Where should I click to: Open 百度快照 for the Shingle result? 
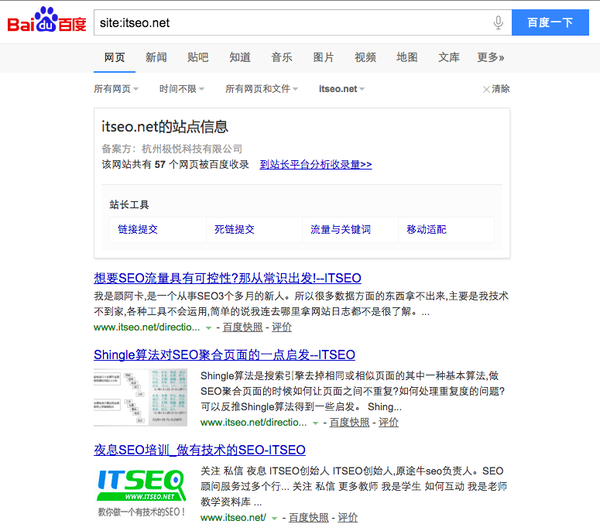pyautogui.click(x=349, y=423)
